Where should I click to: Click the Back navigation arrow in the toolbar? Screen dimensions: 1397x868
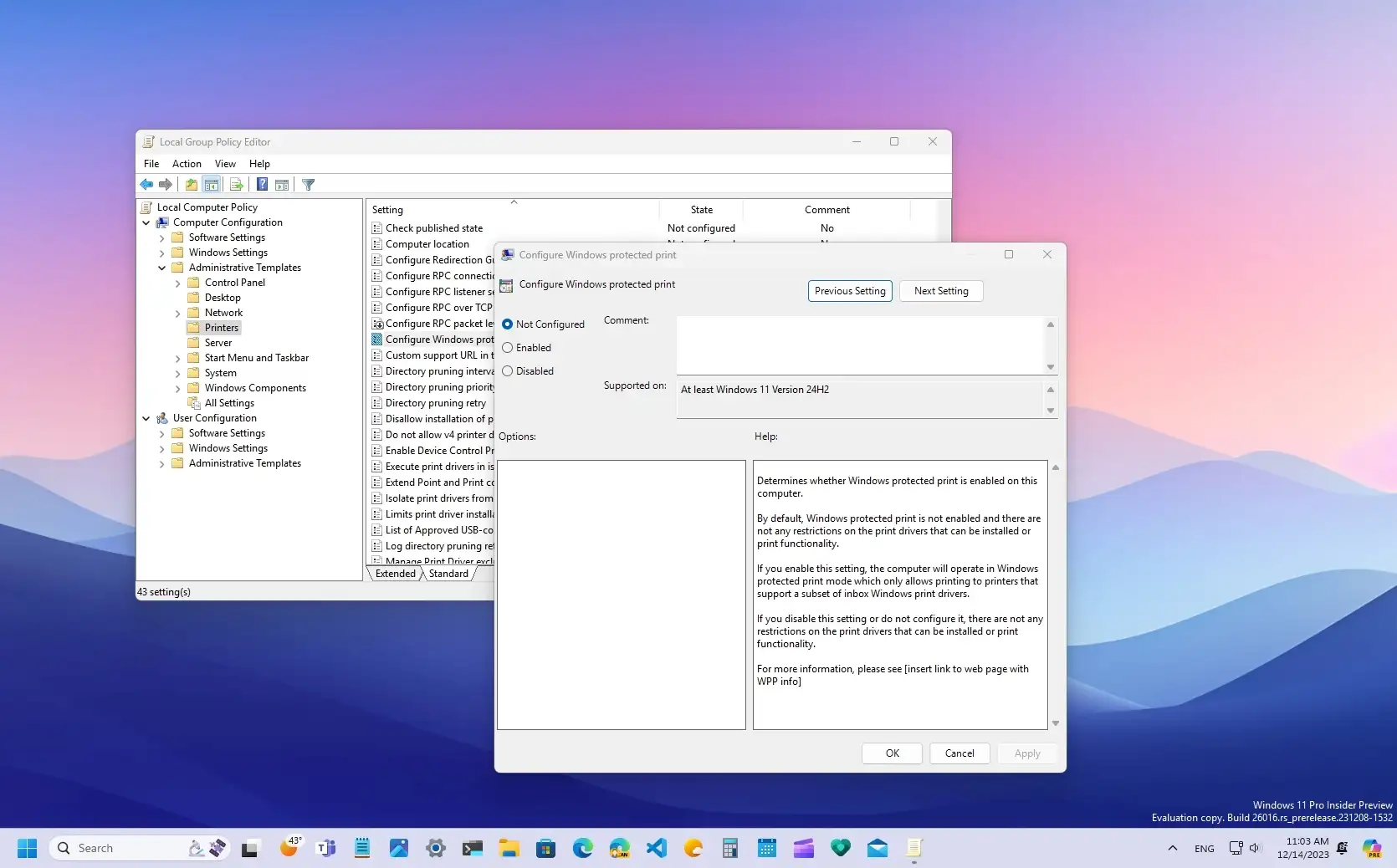[x=146, y=185]
